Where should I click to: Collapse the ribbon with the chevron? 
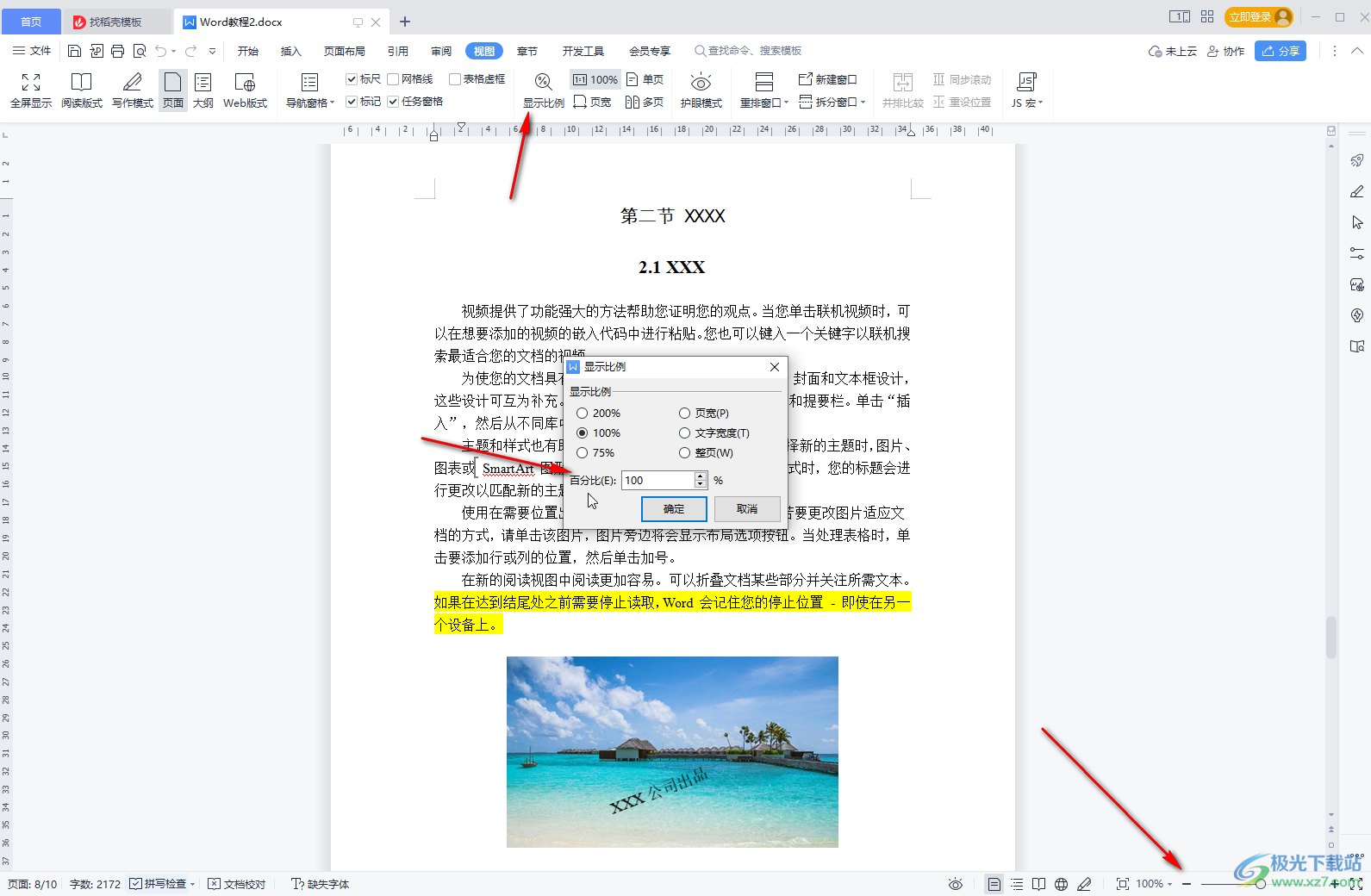click(1357, 51)
